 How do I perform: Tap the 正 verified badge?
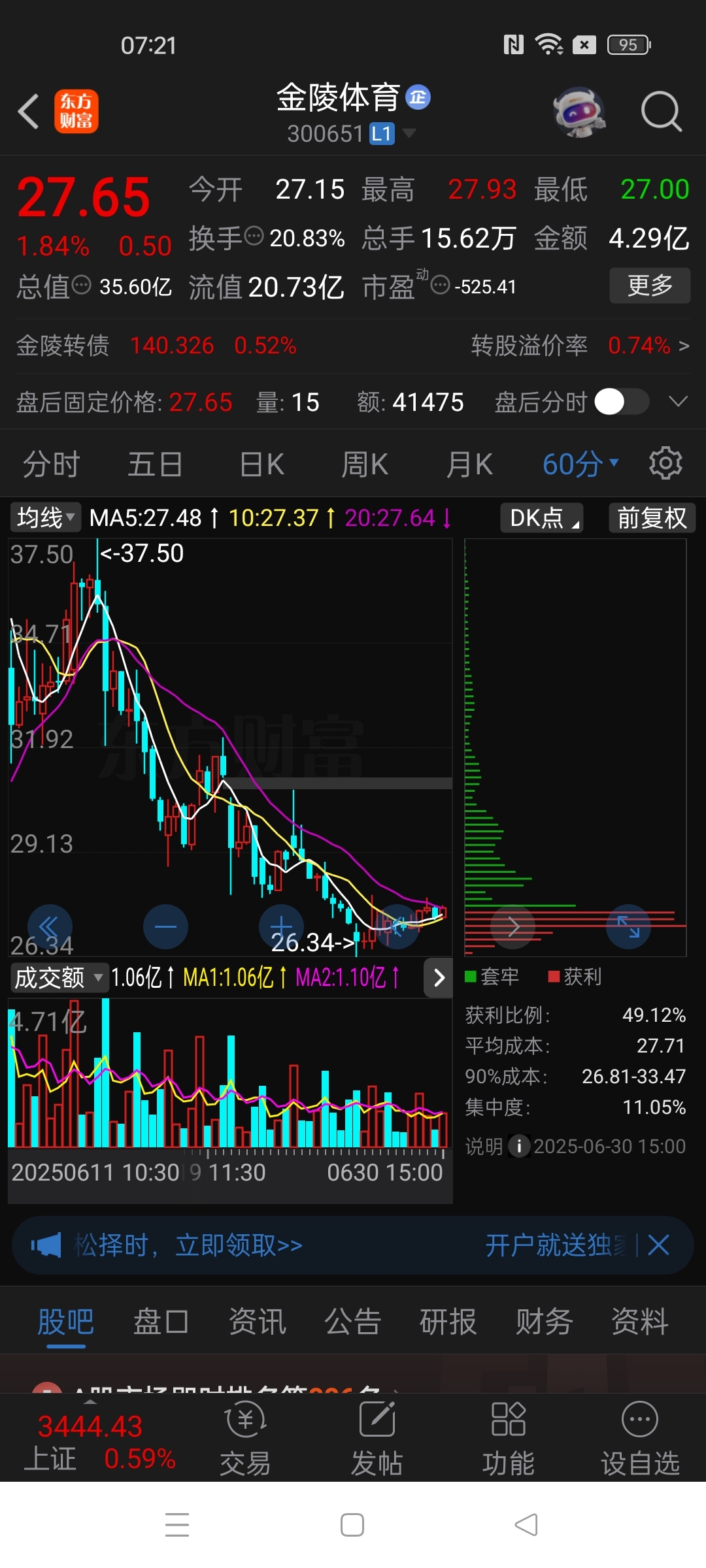418,98
